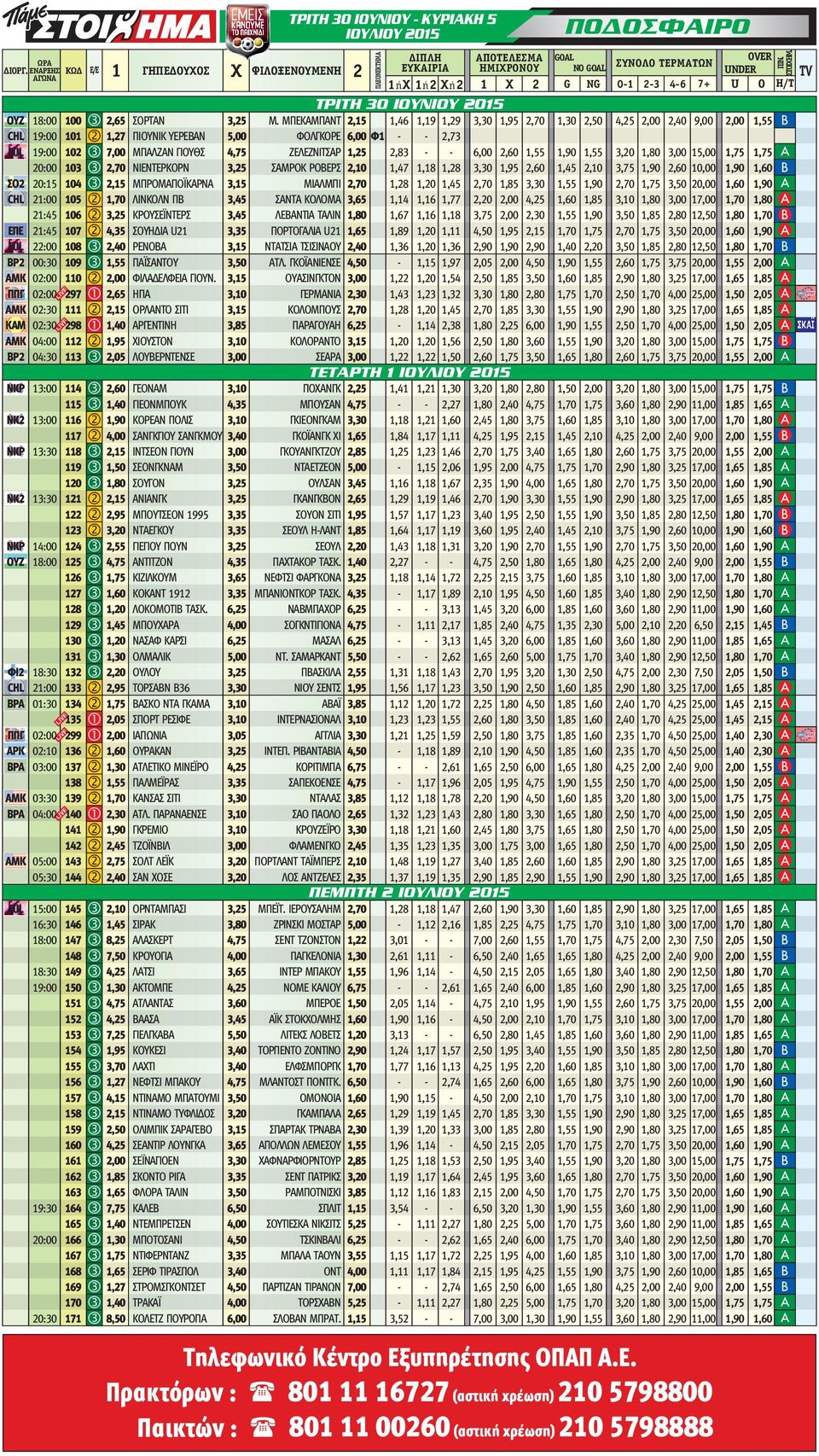Click the ΚΩΔ column header
This screenshot has height=1456, width=819.
point(73,71)
